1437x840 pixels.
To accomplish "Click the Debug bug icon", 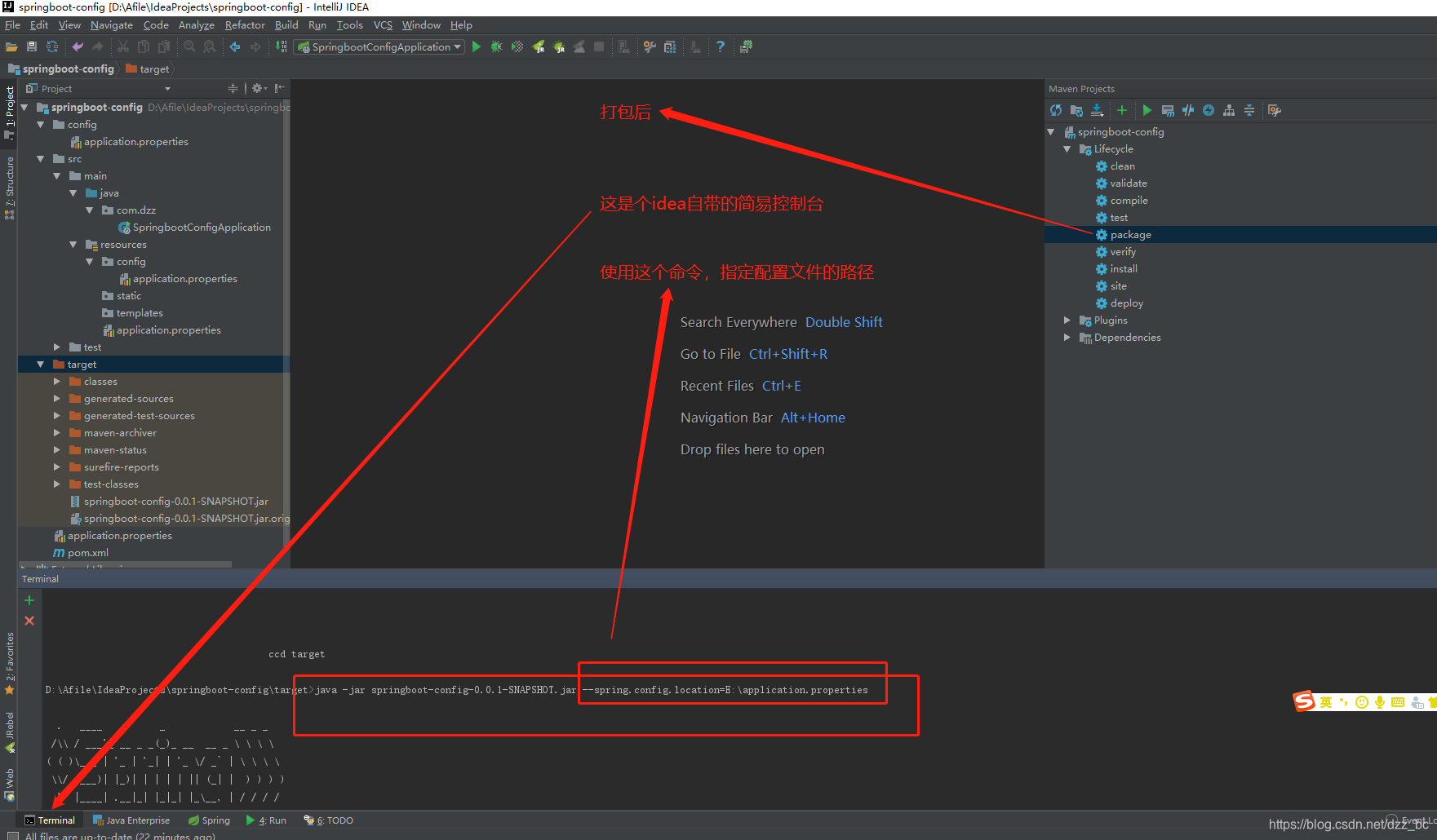I will click(496, 47).
